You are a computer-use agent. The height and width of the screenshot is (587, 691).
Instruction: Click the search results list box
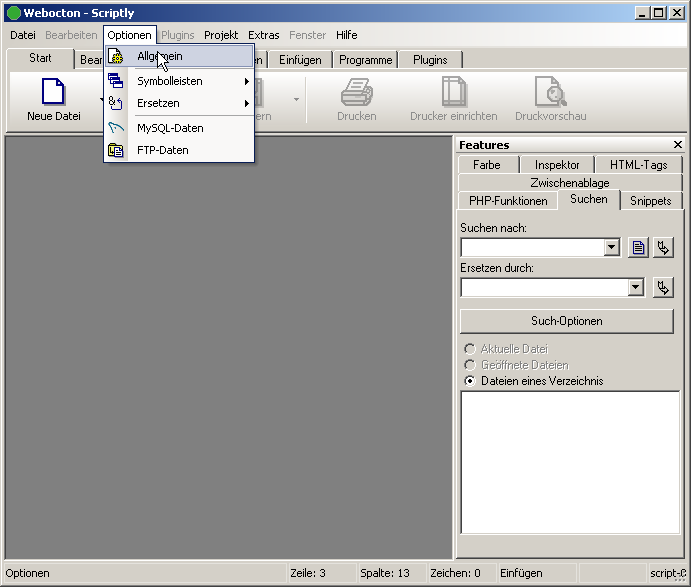coord(570,463)
